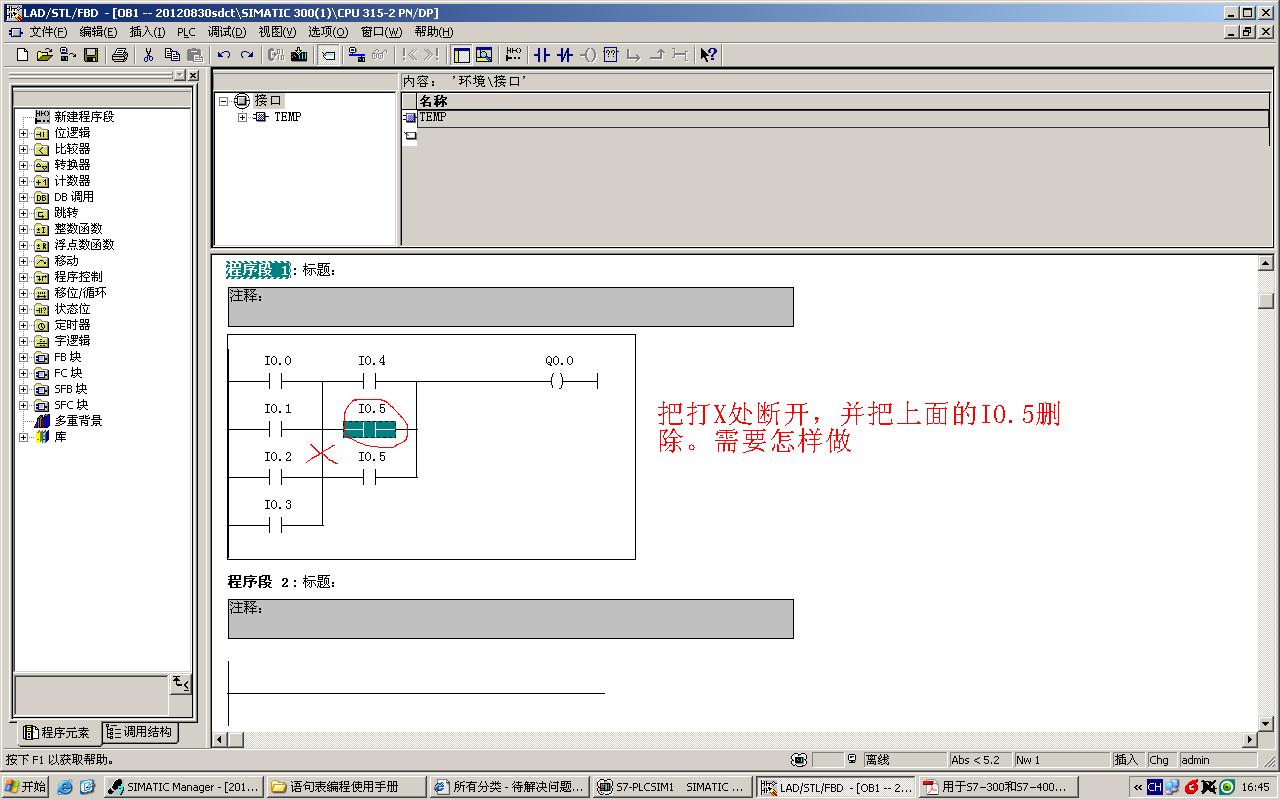The height and width of the screenshot is (800, 1280).
Task: Toggle the details view icon
Action: coord(484,55)
